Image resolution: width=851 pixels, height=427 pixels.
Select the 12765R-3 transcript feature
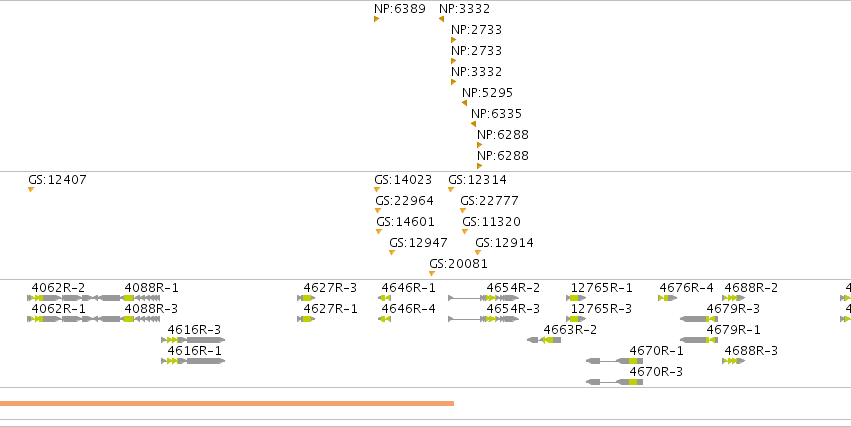(x=576, y=319)
